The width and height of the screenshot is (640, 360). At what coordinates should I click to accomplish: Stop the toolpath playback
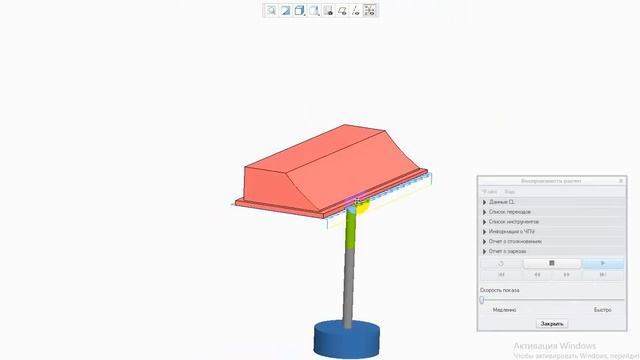click(x=552, y=263)
